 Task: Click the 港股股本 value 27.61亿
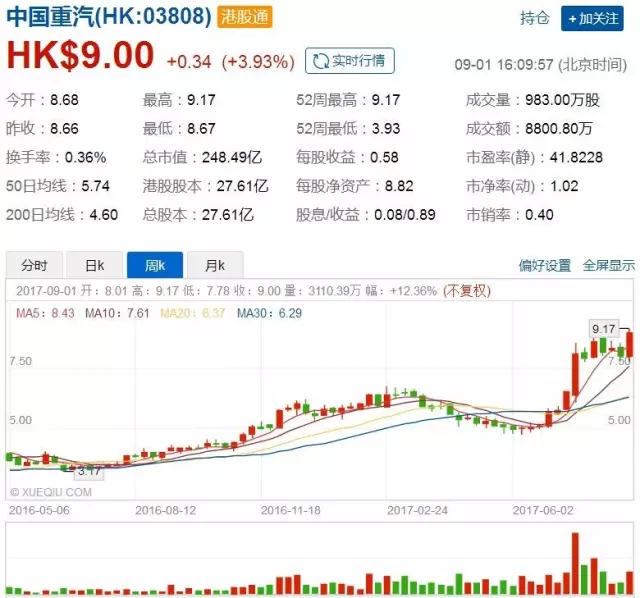point(242,186)
